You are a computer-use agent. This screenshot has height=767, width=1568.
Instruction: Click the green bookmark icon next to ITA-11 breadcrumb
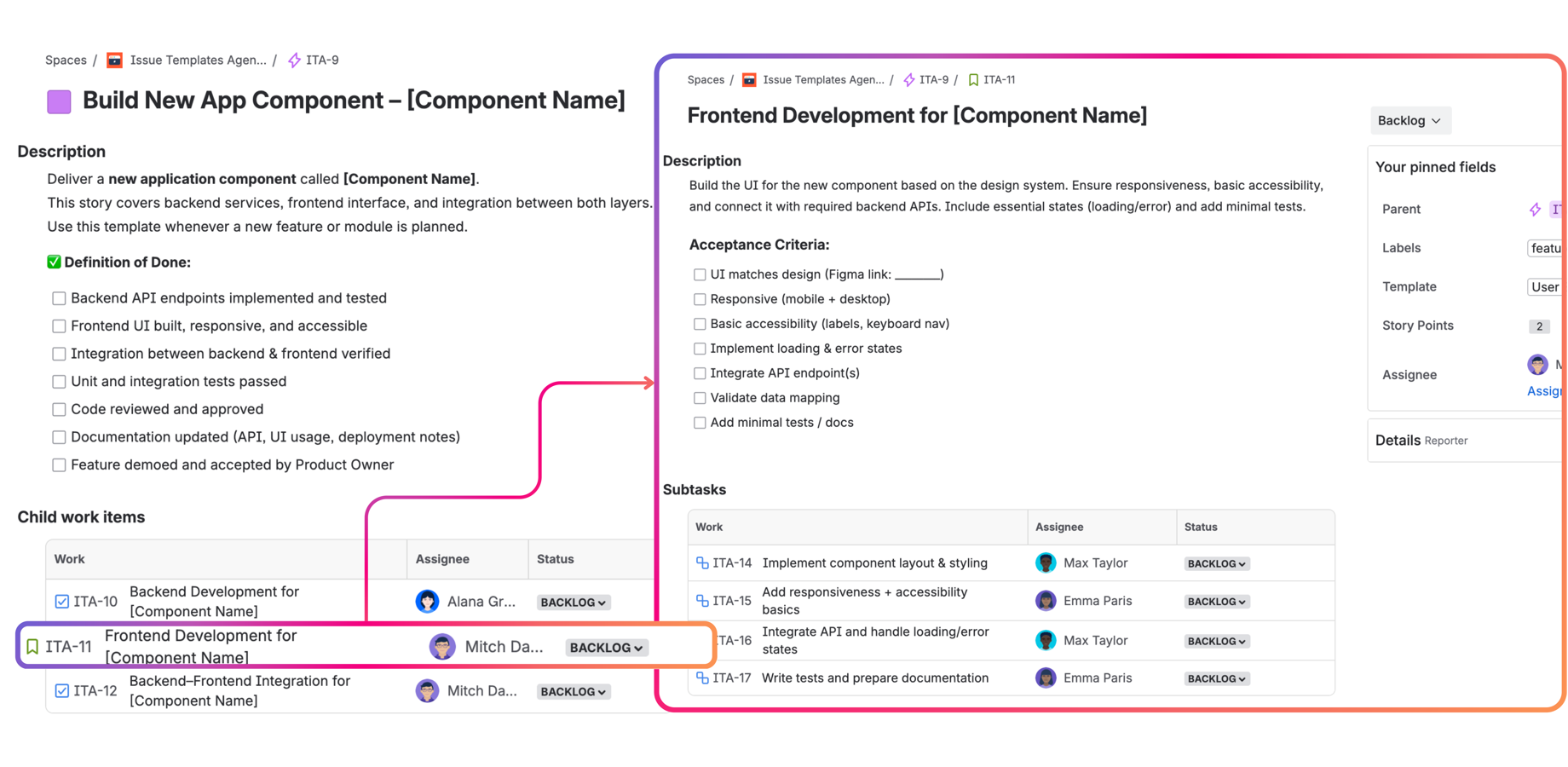tap(973, 79)
